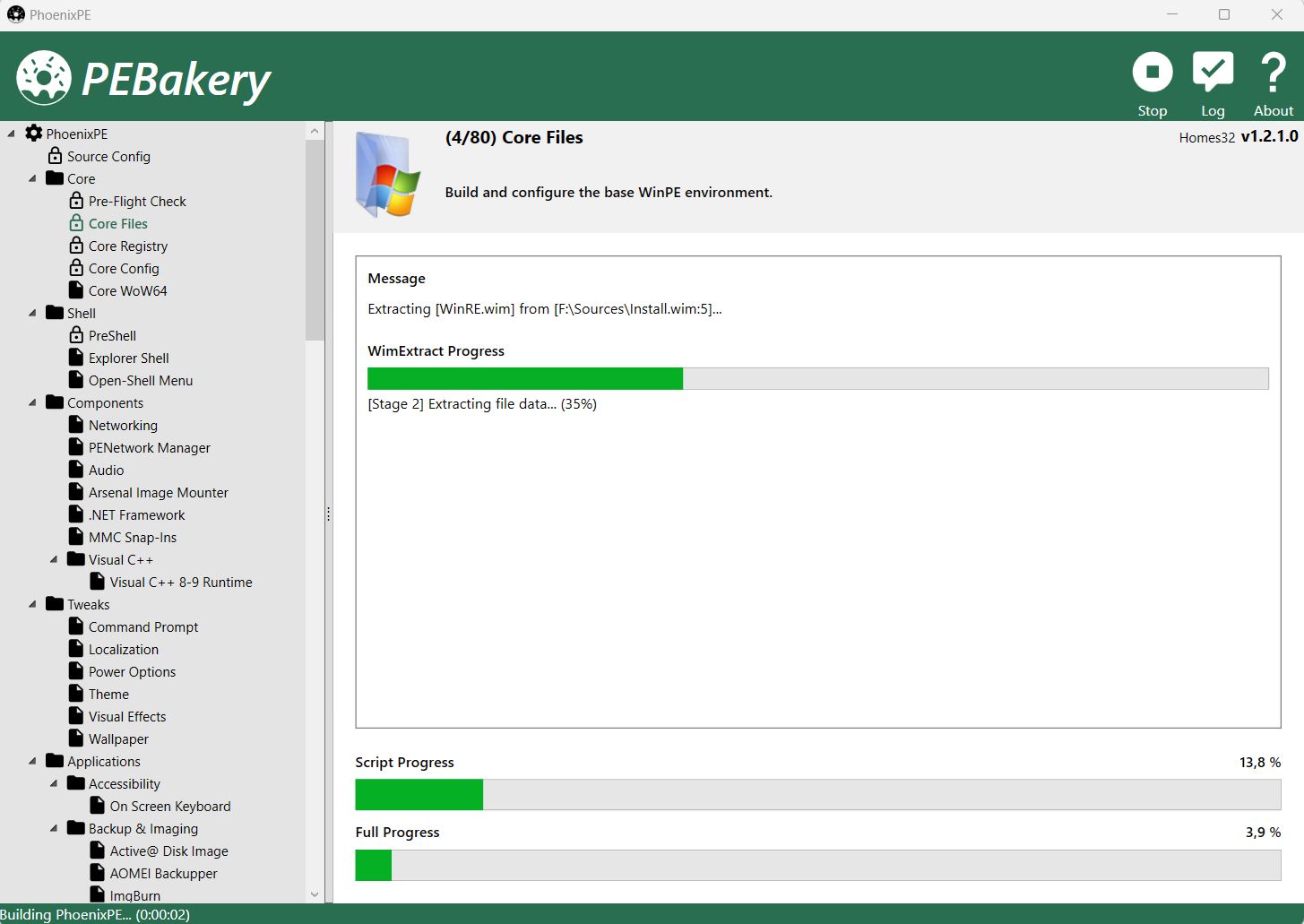
Task: Click green lock icon beside Core Files
Action: (76, 222)
